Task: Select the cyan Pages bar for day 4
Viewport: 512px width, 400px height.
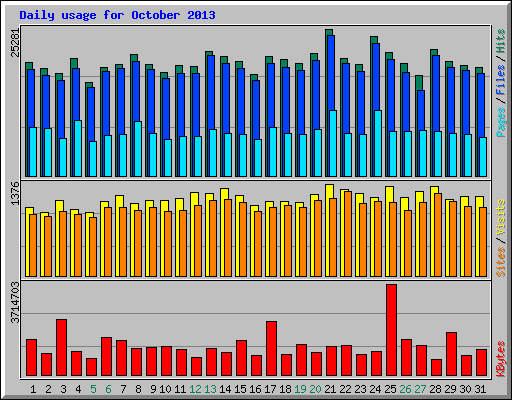Action: click(78, 148)
